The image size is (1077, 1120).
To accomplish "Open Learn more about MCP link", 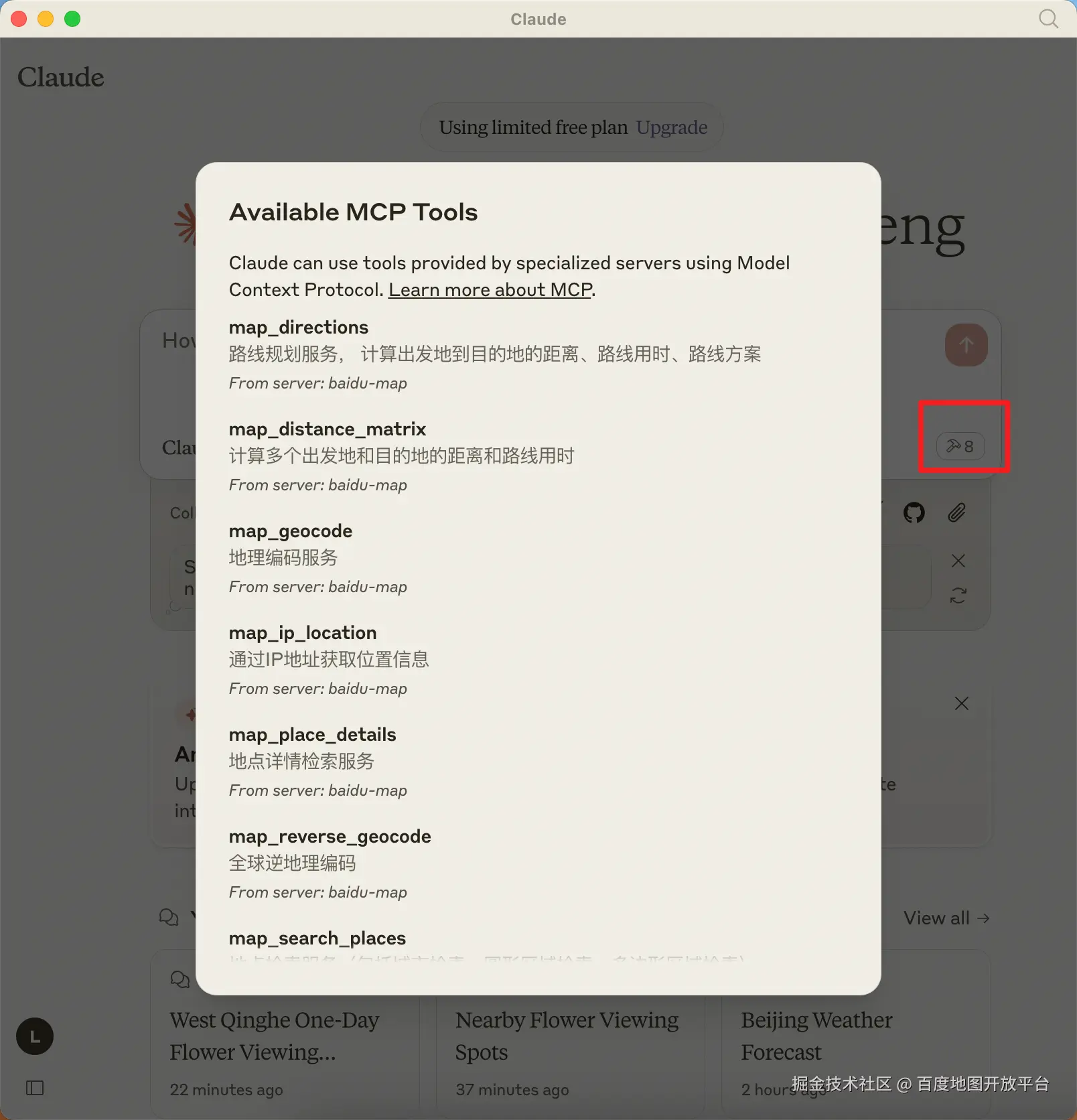I will 490,290.
